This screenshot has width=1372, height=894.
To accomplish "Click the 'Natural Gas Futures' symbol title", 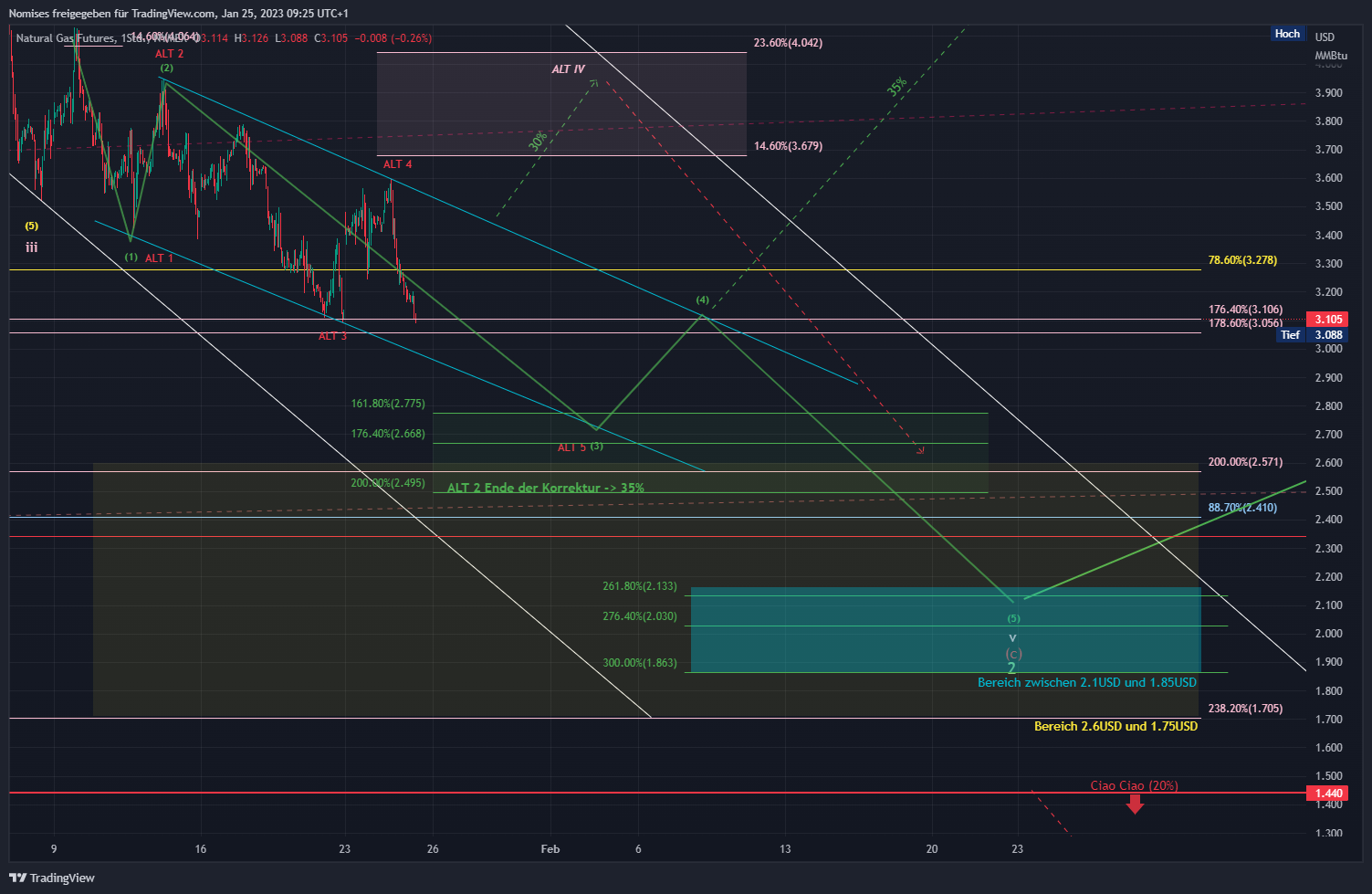I will pos(65,38).
